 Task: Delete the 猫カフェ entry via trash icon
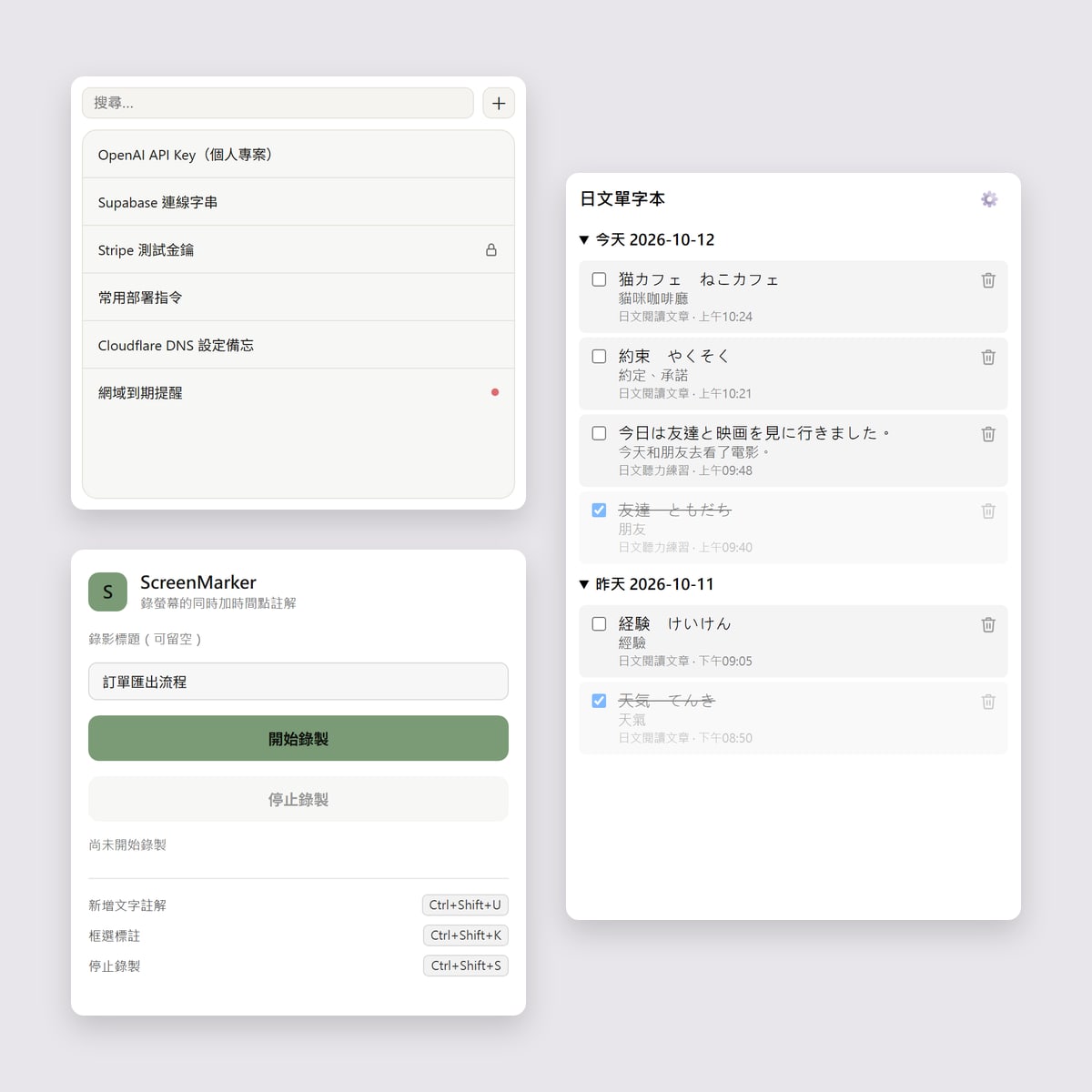988,280
